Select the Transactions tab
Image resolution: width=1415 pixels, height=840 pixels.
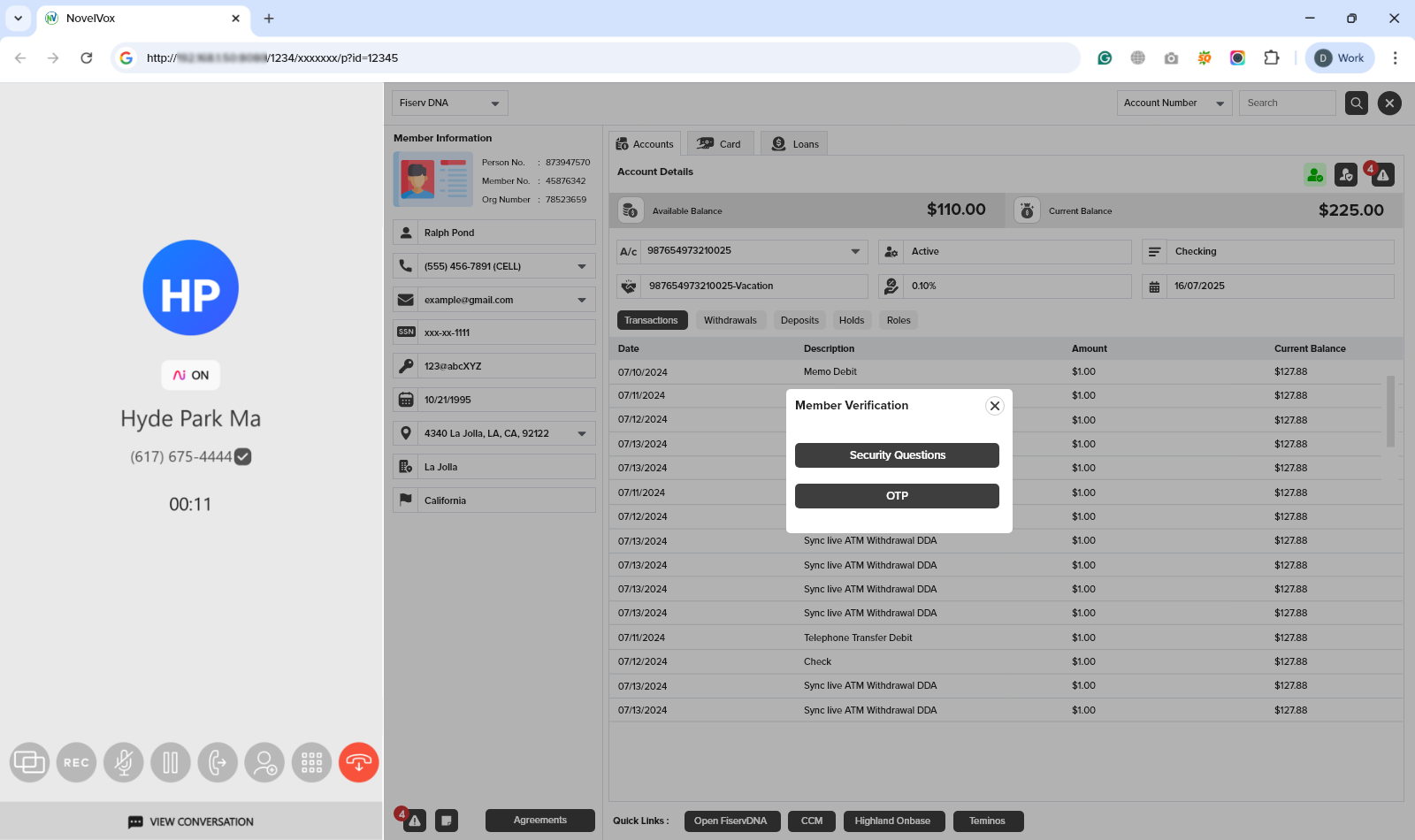point(651,320)
